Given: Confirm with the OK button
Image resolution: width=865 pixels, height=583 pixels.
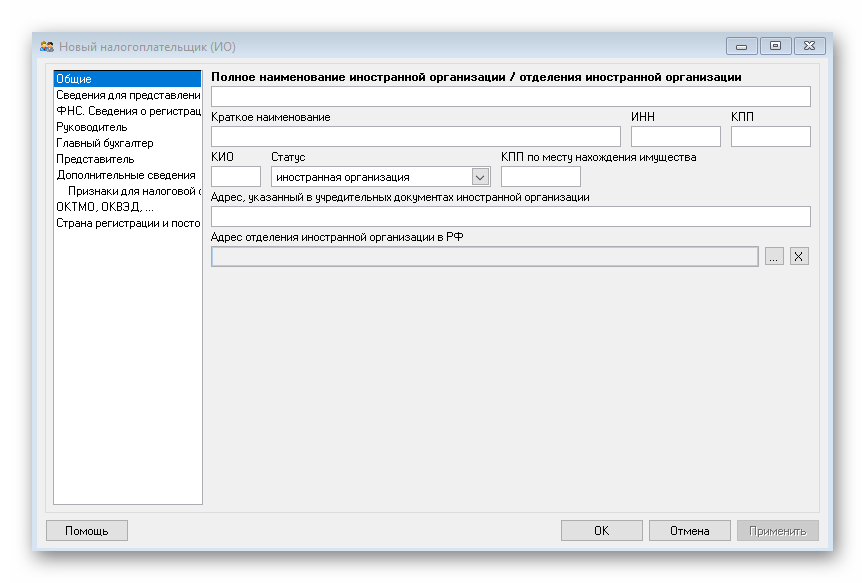Looking at the screenshot, I should (x=602, y=531).
